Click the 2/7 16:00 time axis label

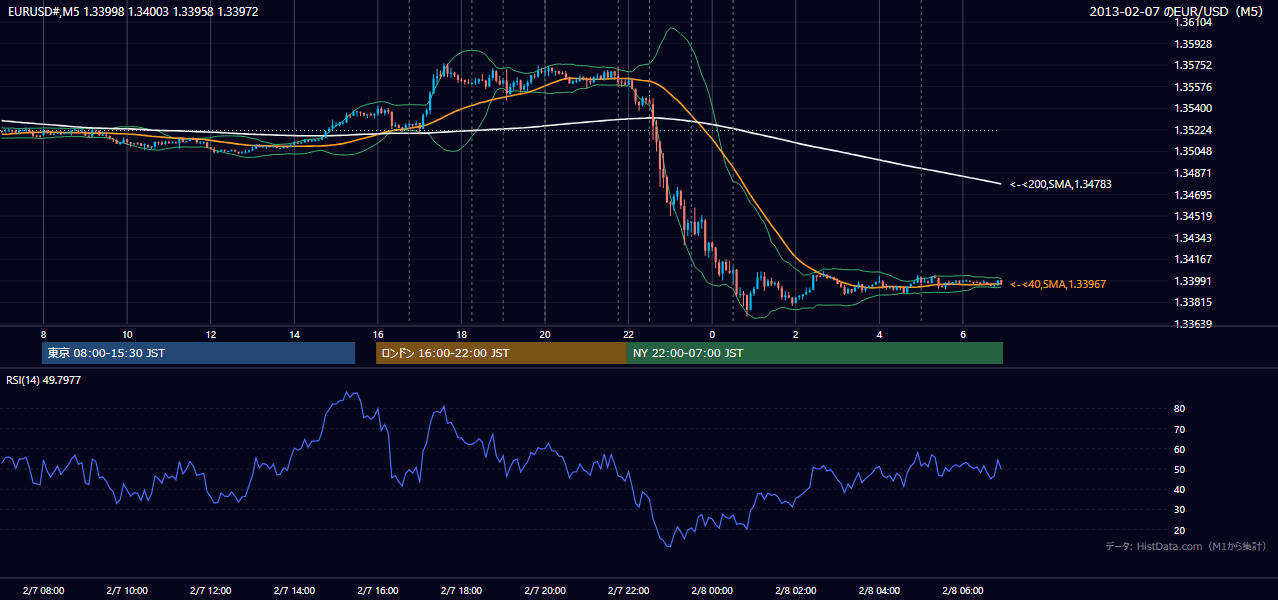377,591
